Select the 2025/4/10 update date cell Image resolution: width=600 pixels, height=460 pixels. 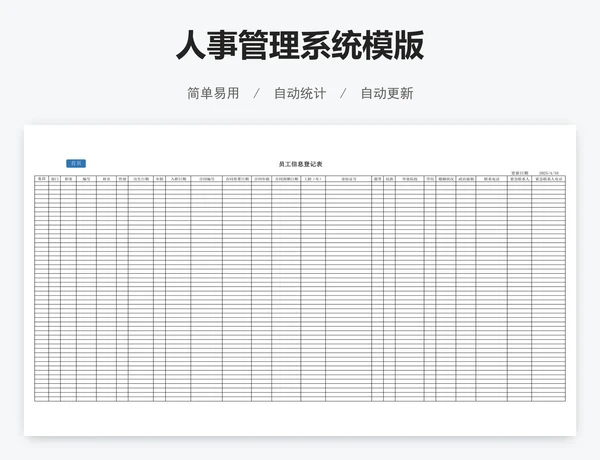[549, 173]
